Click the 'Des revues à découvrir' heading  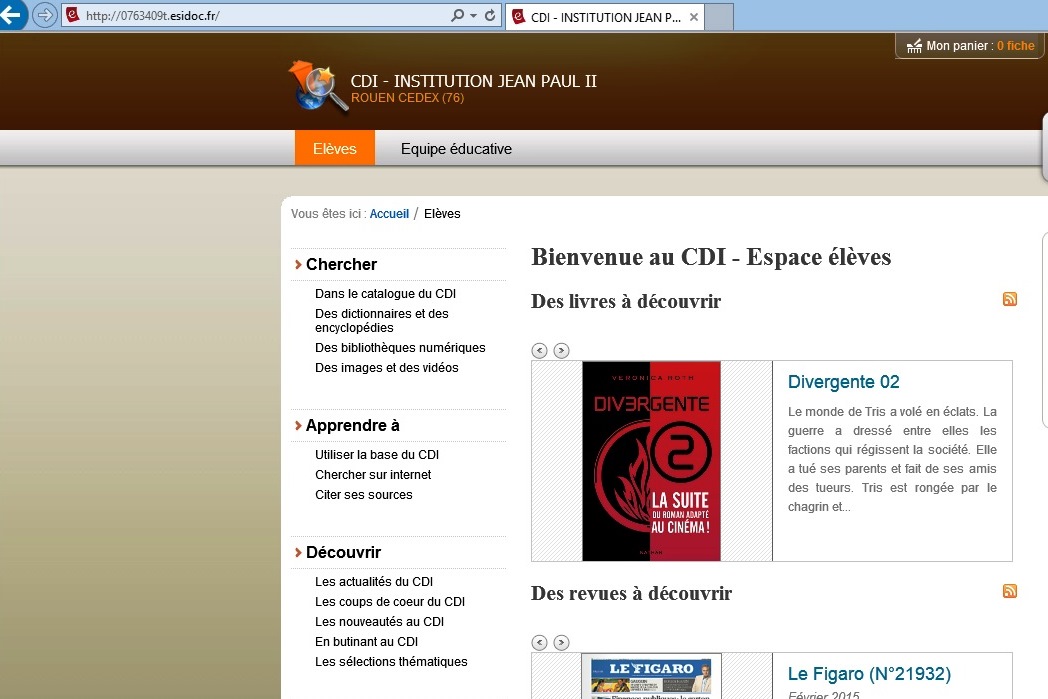coord(632,593)
